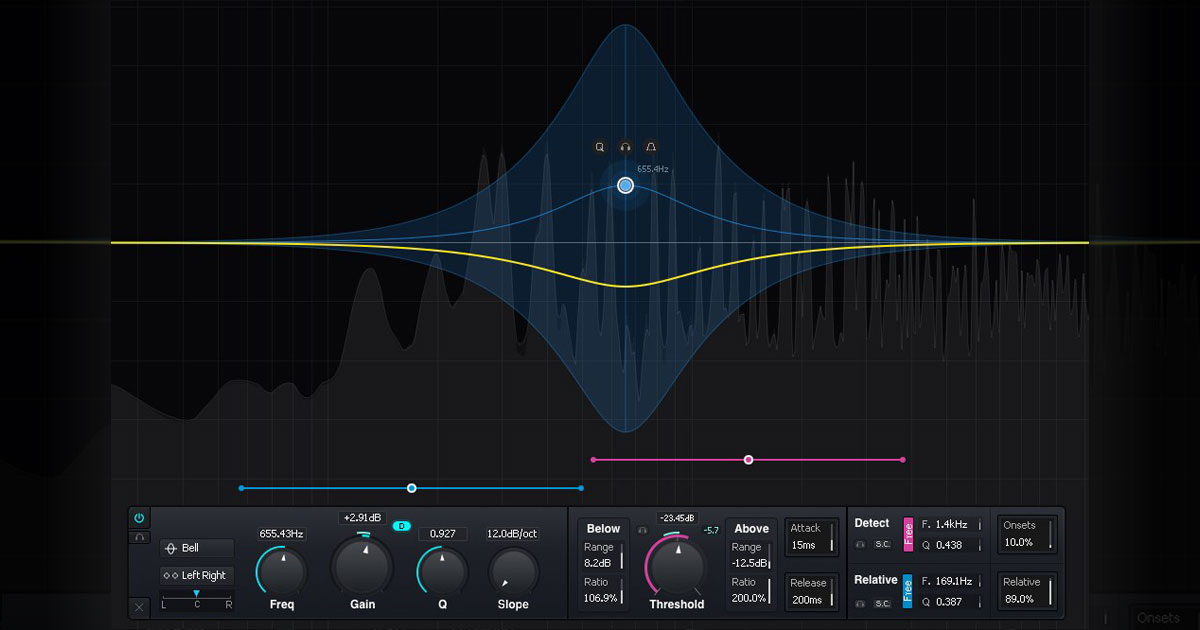The width and height of the screenshot is (1200, 630).
Task: Select the 0.927 Q value field
Action: click(x=441, y=534)
